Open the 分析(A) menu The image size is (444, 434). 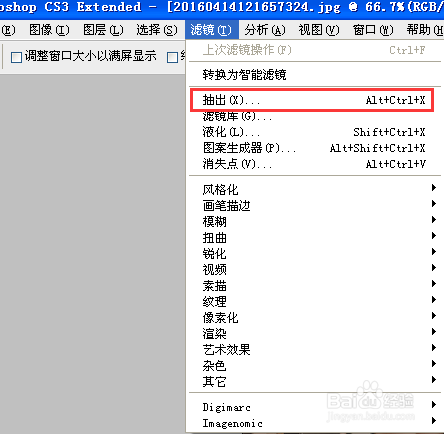(265, 30)
